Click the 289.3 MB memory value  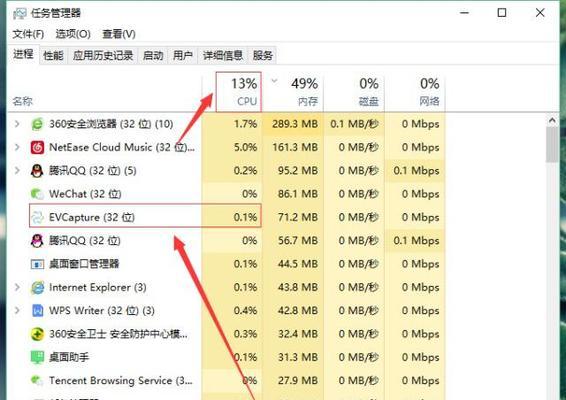point(295,124)
